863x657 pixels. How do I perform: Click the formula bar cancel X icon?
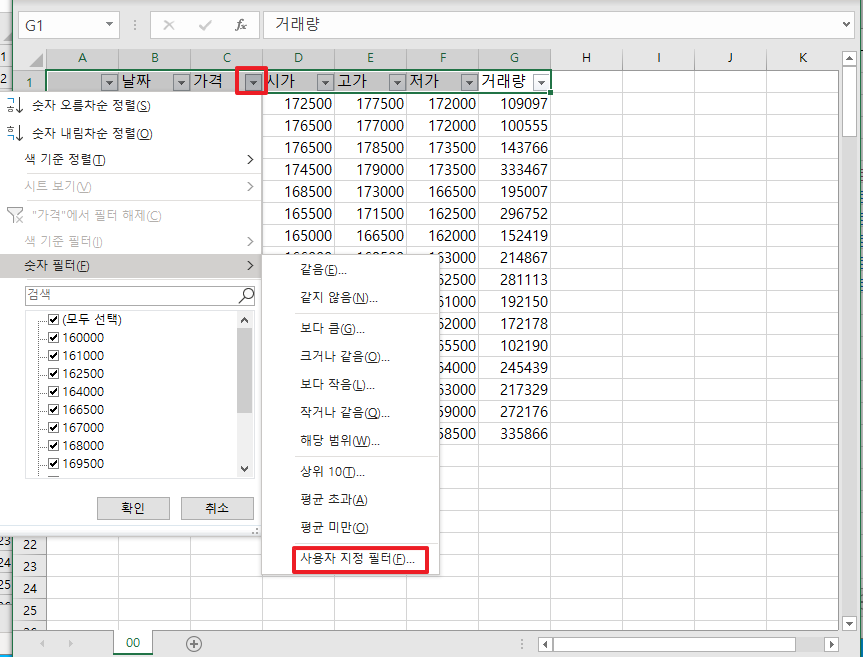[x=169, y=25]
